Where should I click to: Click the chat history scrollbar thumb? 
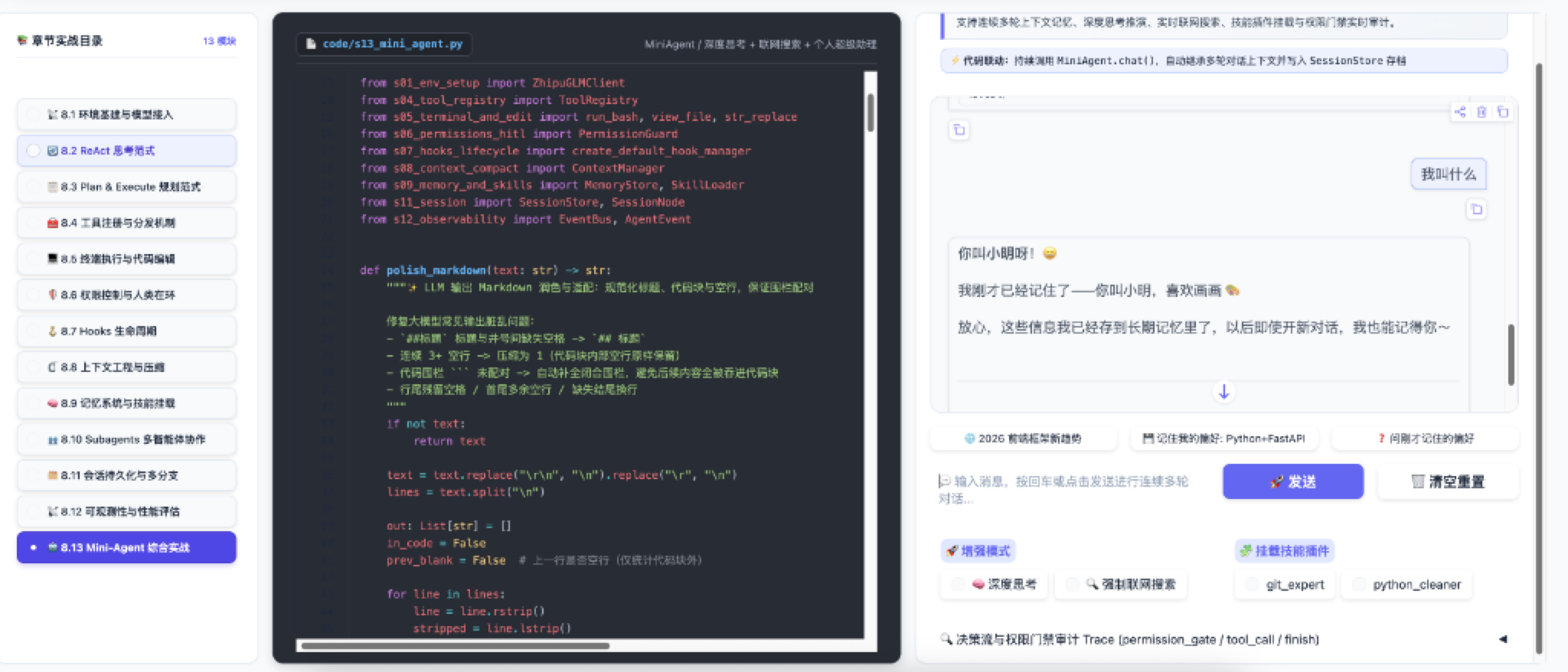pyautogui.click(x=1511, y=355)
